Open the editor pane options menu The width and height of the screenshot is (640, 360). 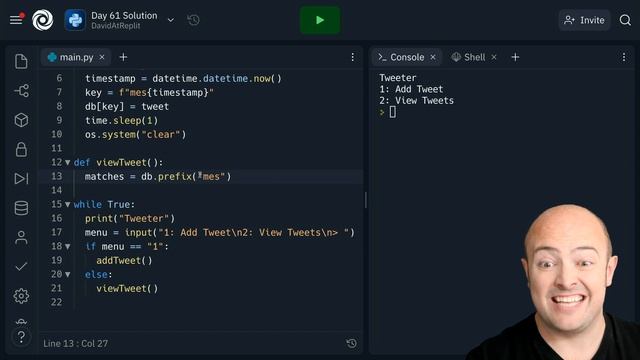pyautogui.click(x=353, y=57)
